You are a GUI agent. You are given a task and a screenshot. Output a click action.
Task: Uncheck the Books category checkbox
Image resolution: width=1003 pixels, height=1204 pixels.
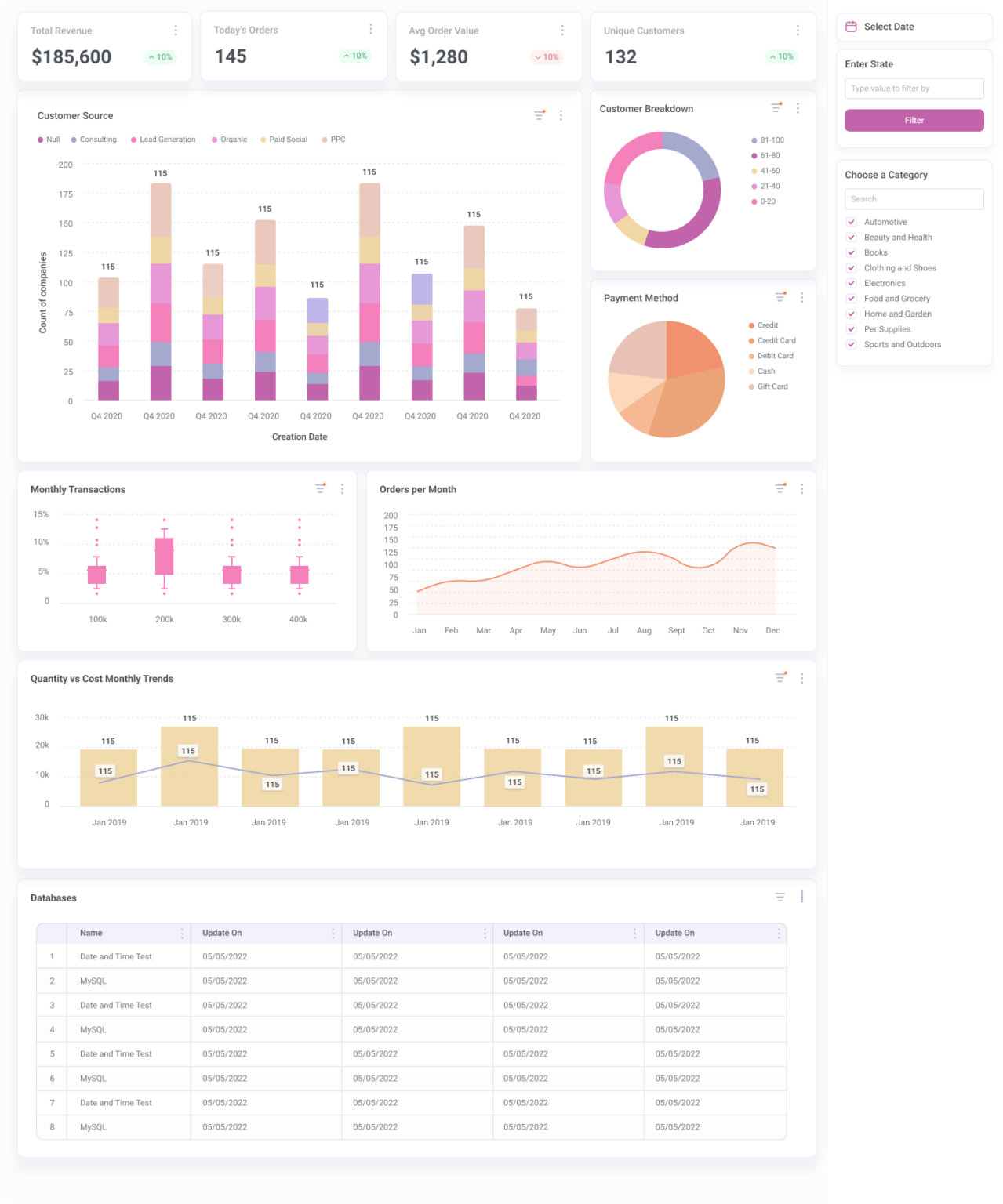click(x=852, y=252)
